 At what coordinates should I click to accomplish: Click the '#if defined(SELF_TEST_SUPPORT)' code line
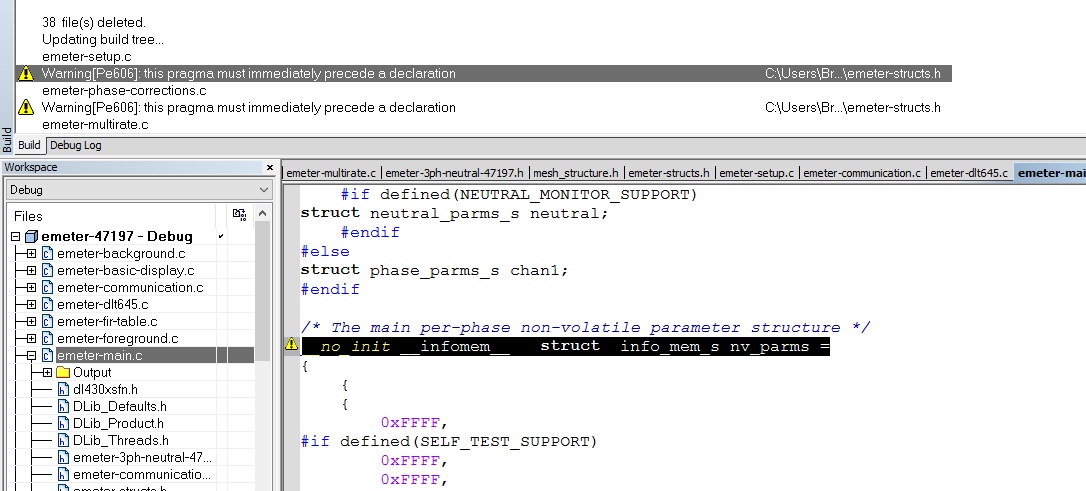pos(449,441)
